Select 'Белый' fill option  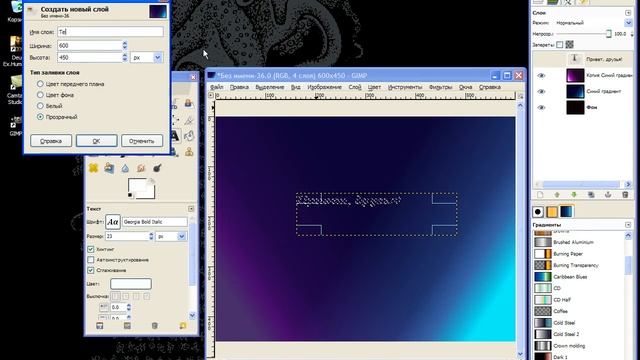tap(40, 106)
